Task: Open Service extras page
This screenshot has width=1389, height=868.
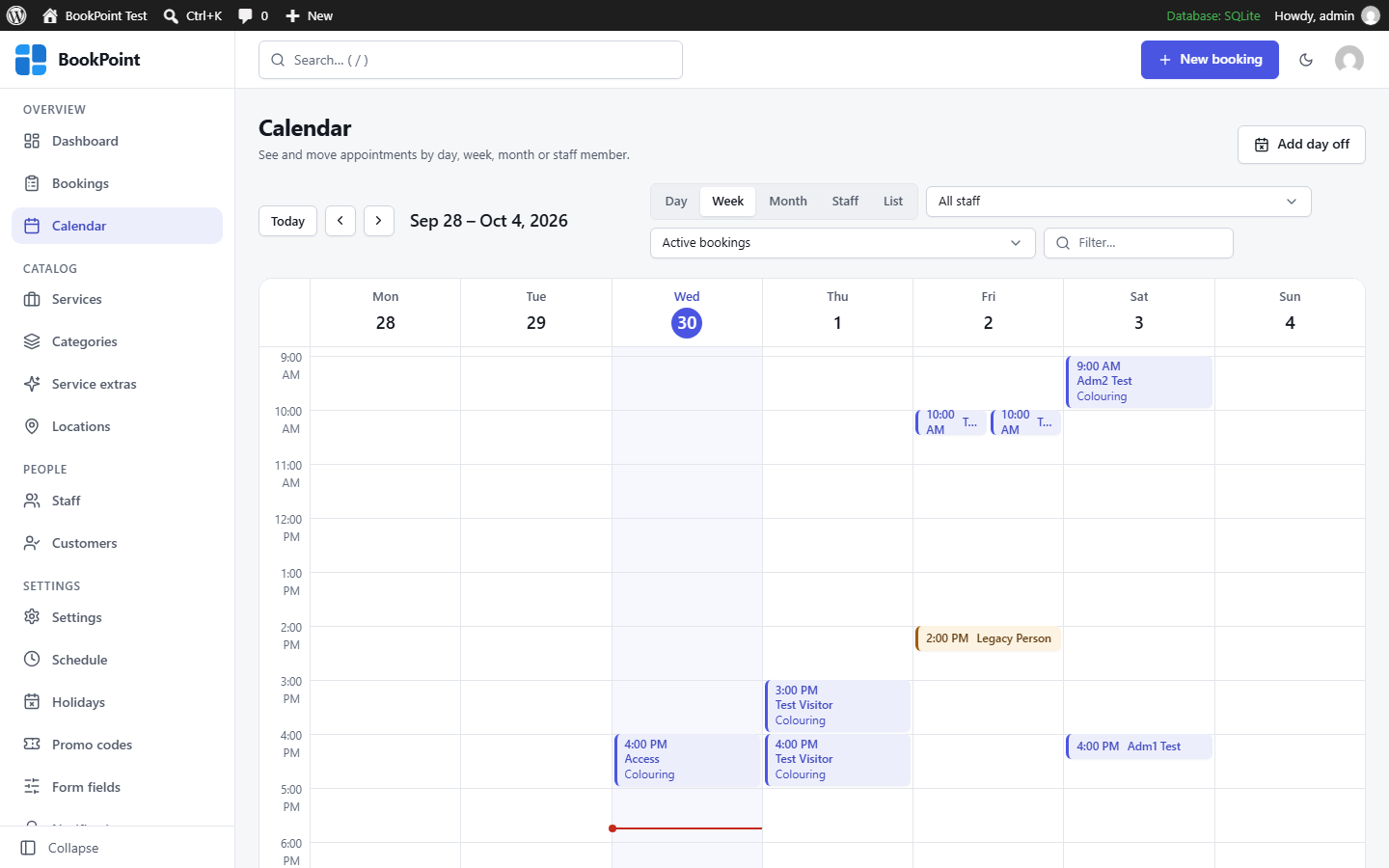Action: point(117,384)
